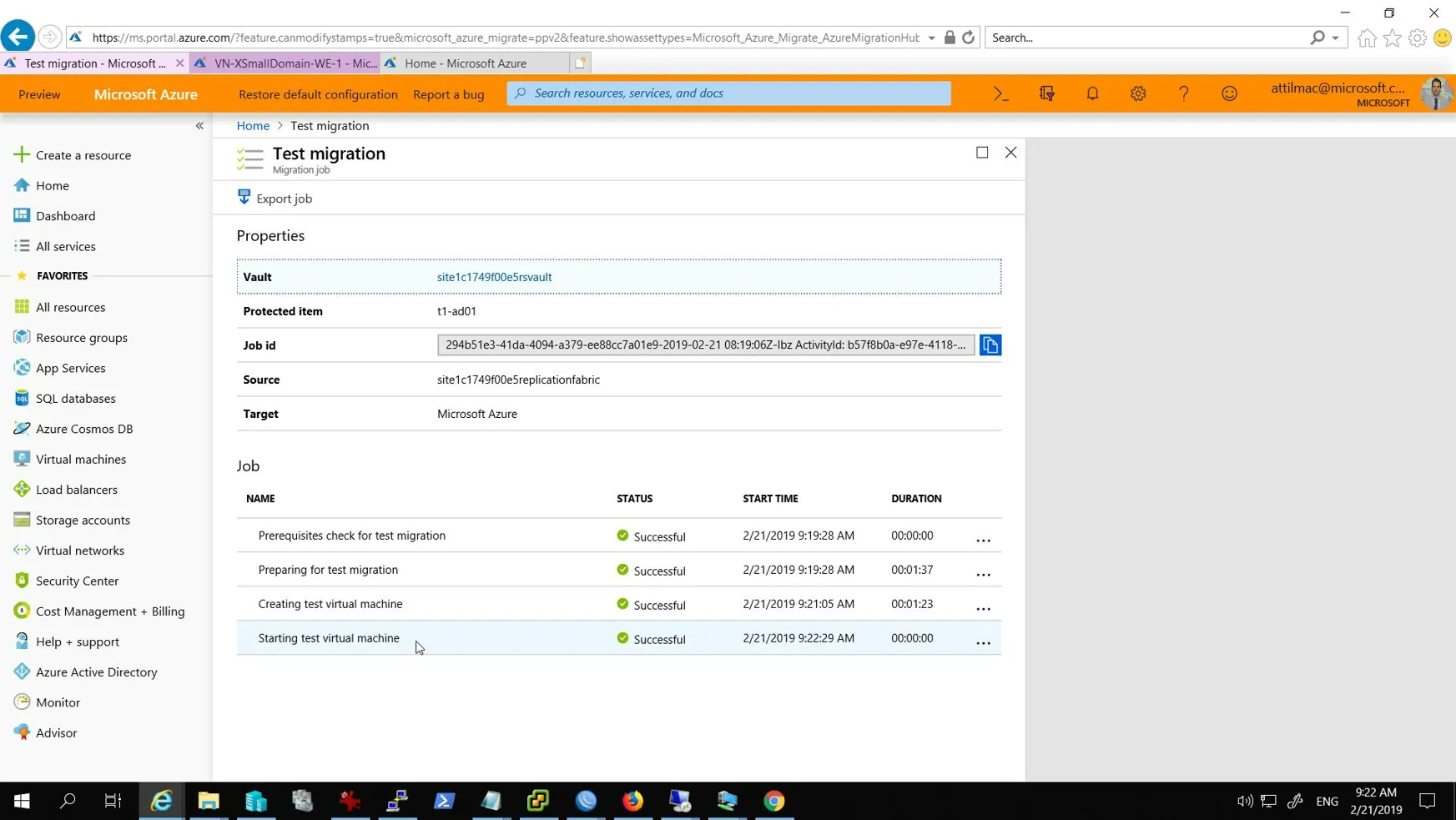1456x820 pixels.
Task: Click the Virtual machines icon
Action: click(x=22, y=459)
